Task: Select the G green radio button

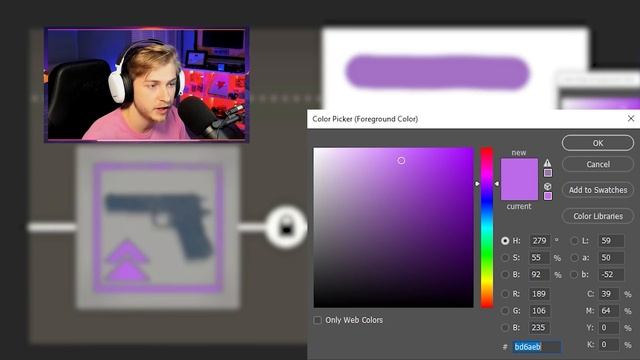Action: coord(505,311)
